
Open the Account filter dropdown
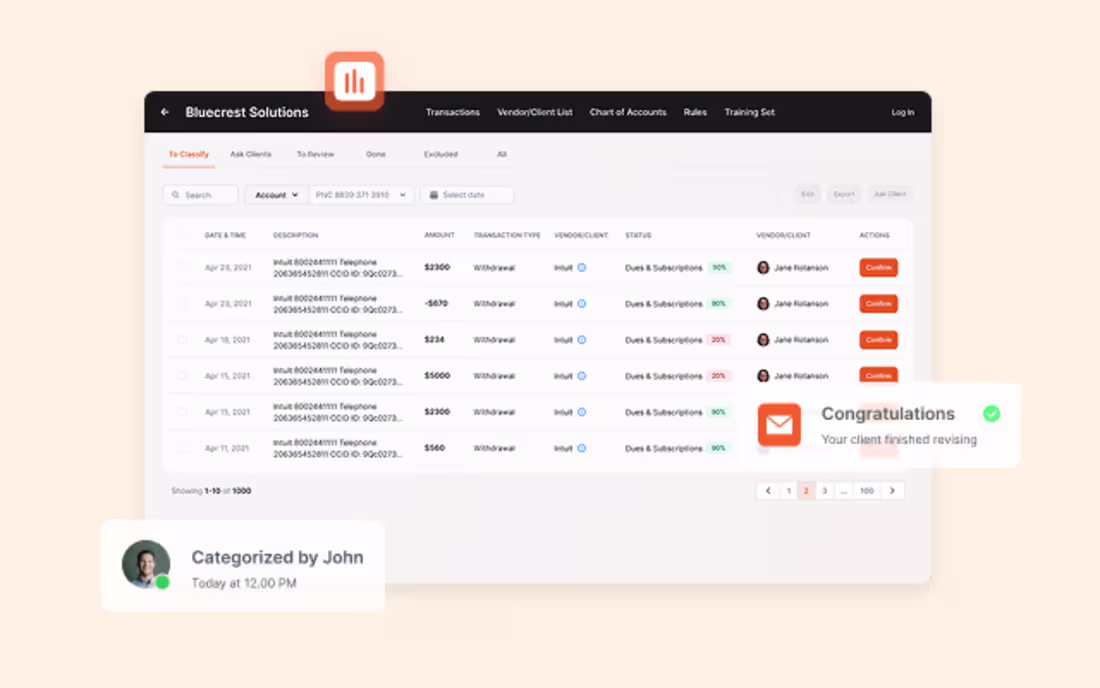276,195
